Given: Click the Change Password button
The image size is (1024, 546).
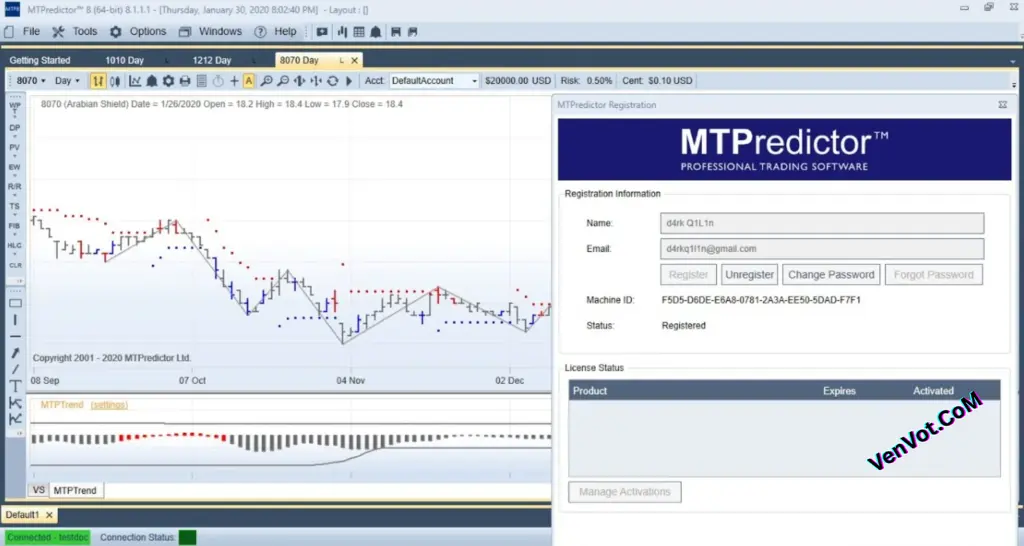Looking at the screenshot, I should click(x=831, y=275).
